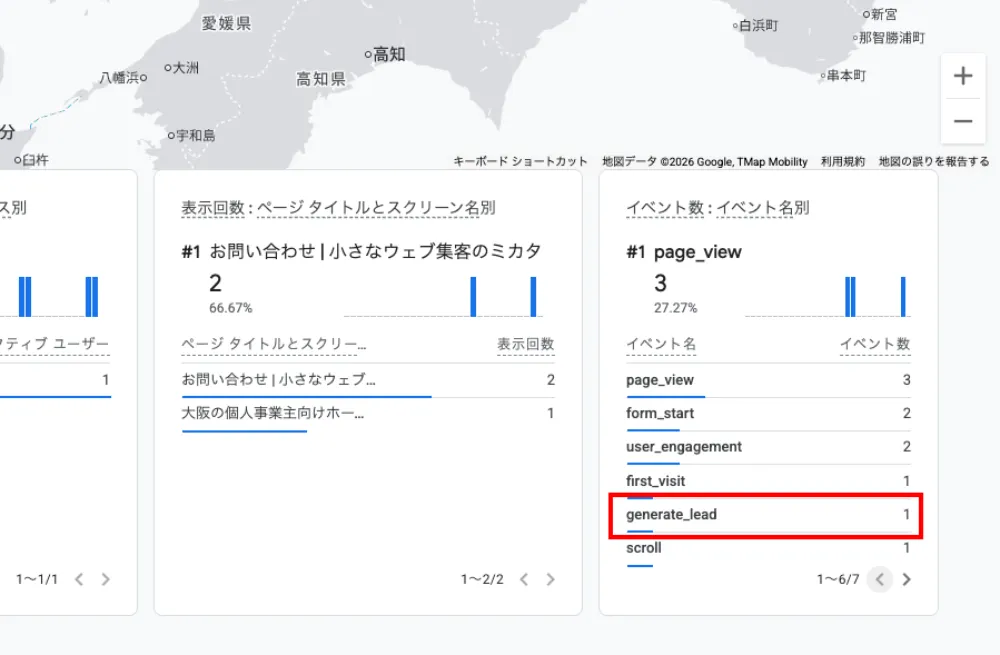Click the お問い合わせ sparkline bar chart
1000x655 pixels.
(443, 297)
